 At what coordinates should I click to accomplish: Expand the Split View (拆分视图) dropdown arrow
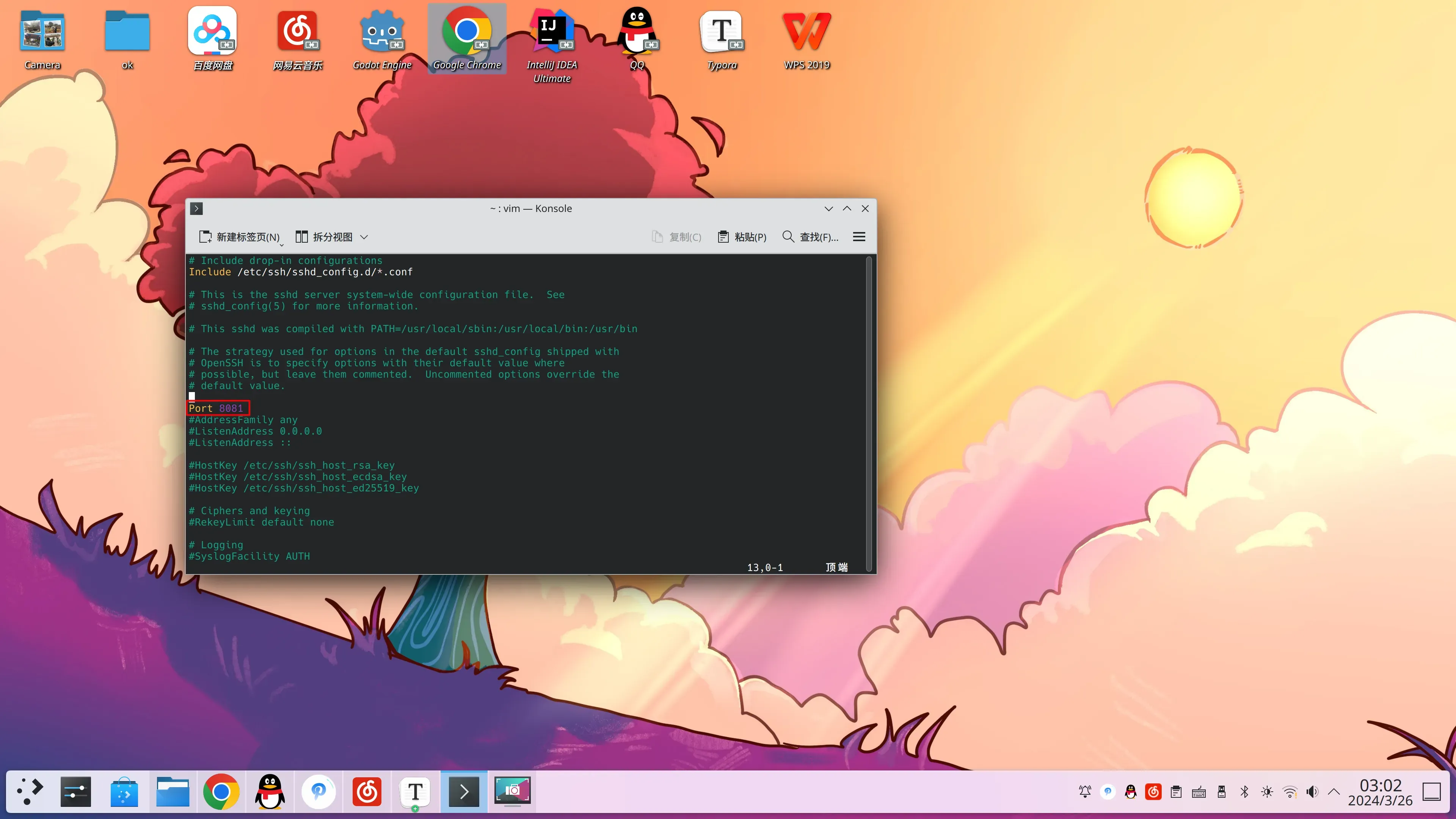pyautogui.click(x=364, y=237)
